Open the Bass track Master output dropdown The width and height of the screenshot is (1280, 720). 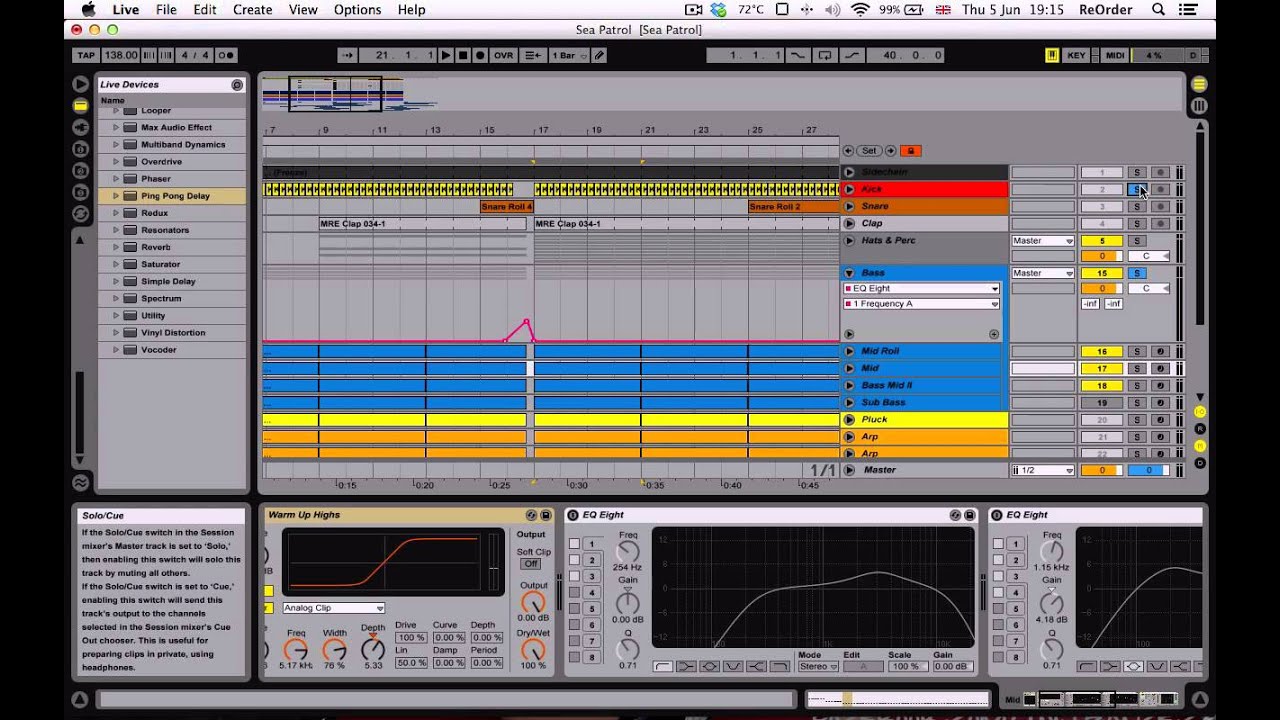coord(1043,273)
